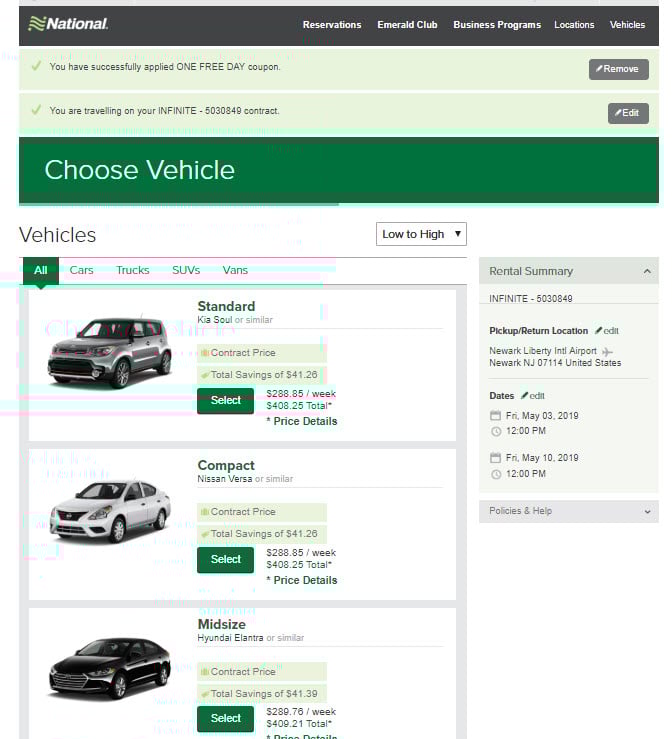Select the Compact Nissan Versa vehicle
The image size is (672, 739).
point(225,559)
